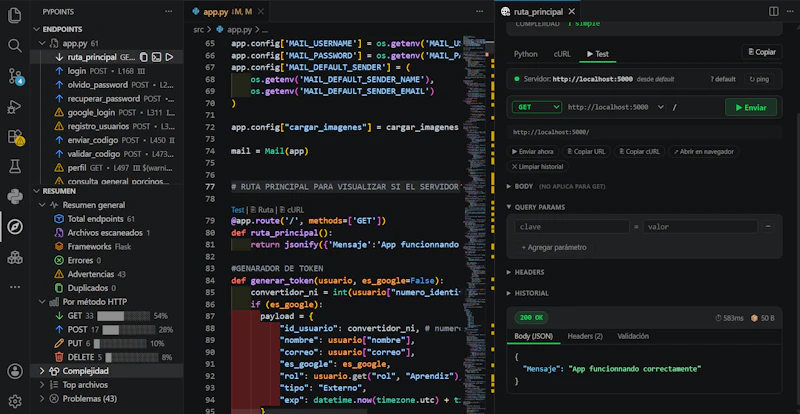Expand the Top archivos group

tap(42, 385)
